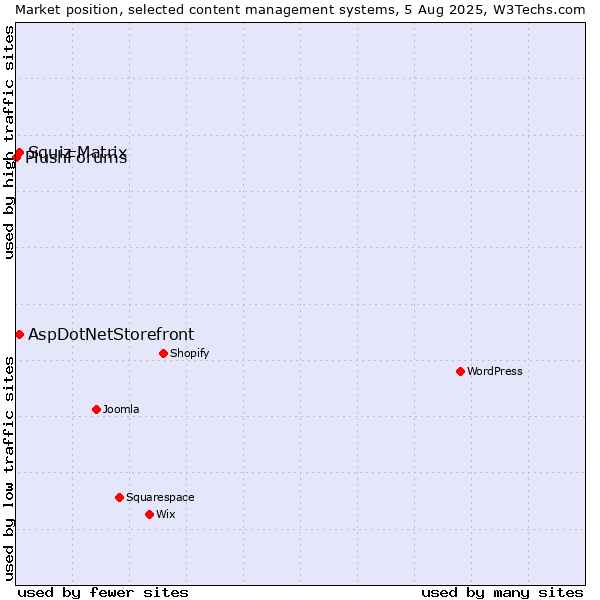
Task: Click the Wix label
Action: tap(166, 514)
